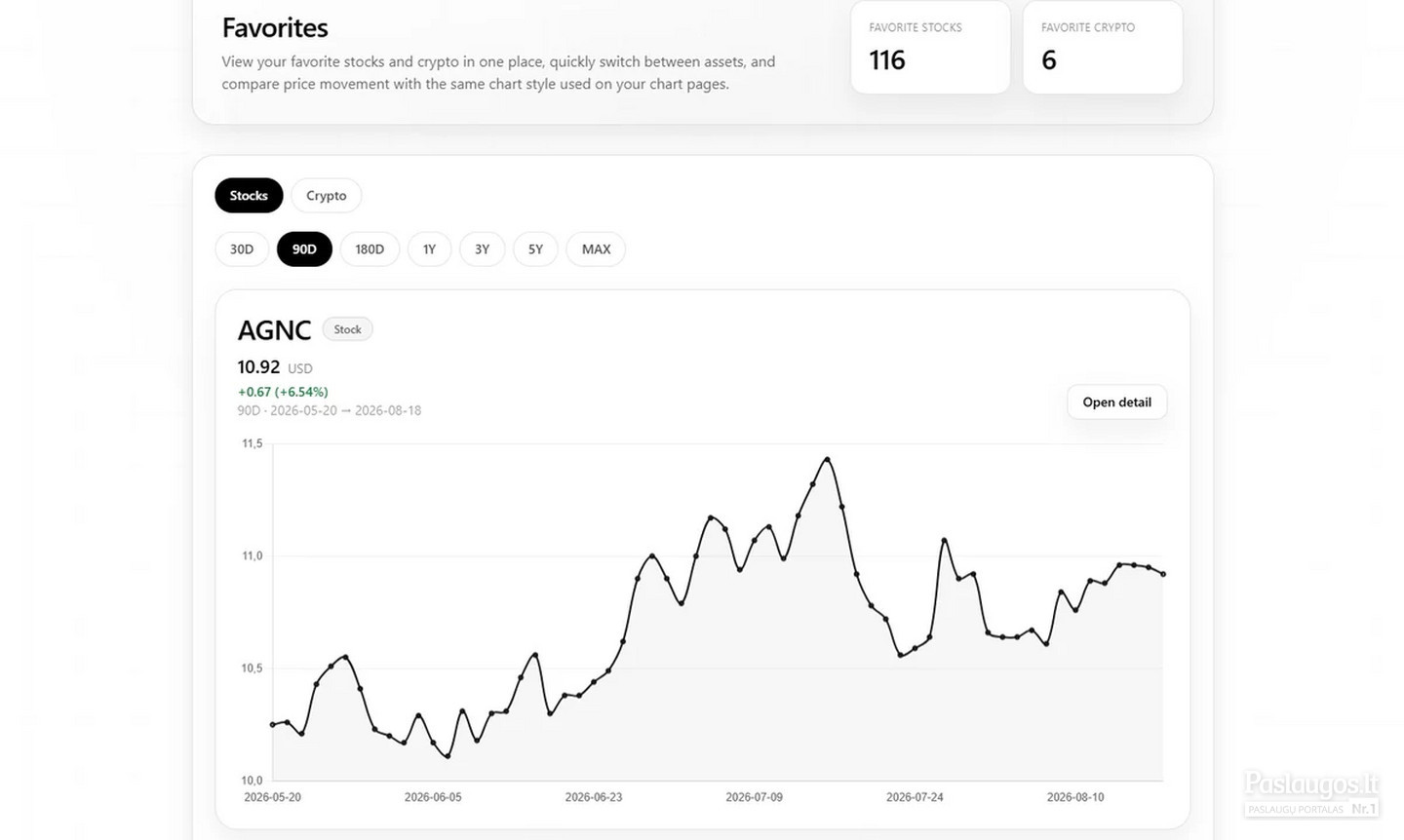
Task: Click the Favorite Stocks 116 card
Action: (930, 47)
